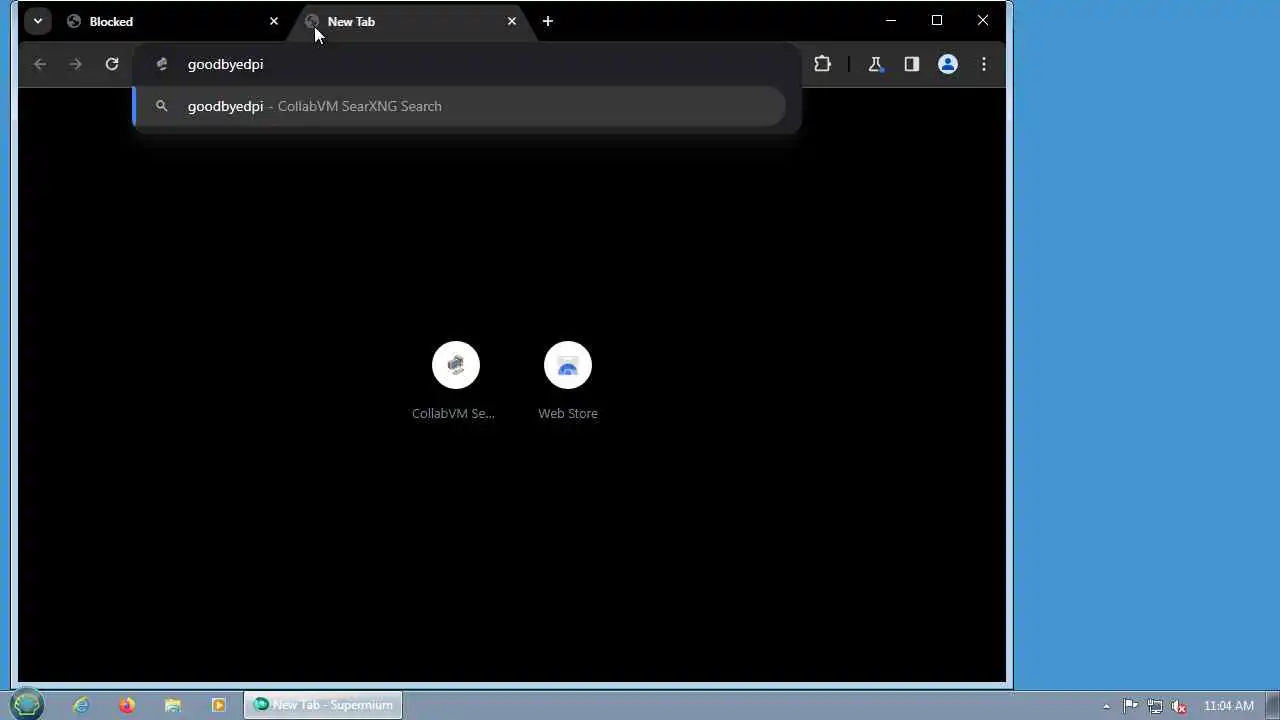Launch Firefox from the taskbar

[127, 705]
